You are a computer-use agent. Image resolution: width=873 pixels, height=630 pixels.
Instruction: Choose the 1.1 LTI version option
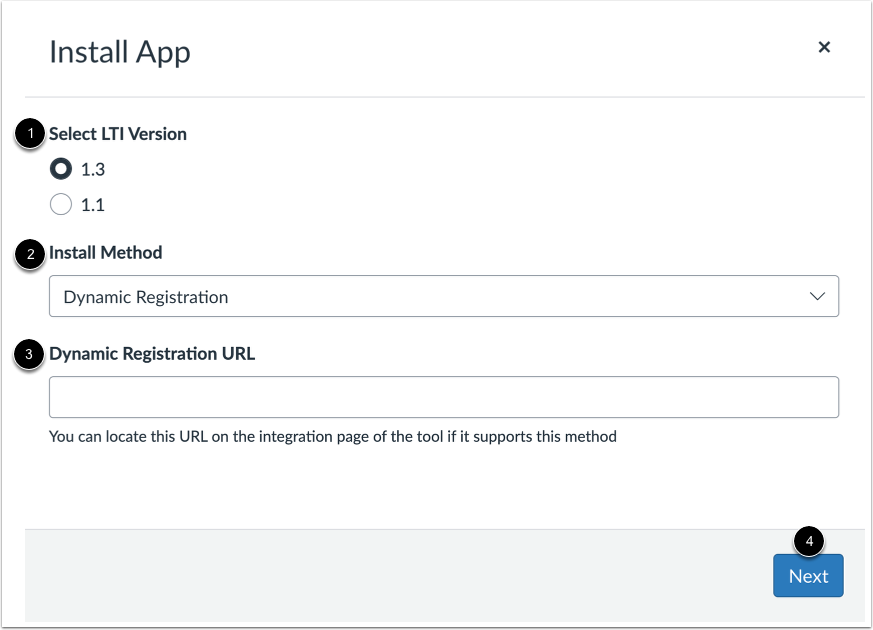tap(60, 204)
